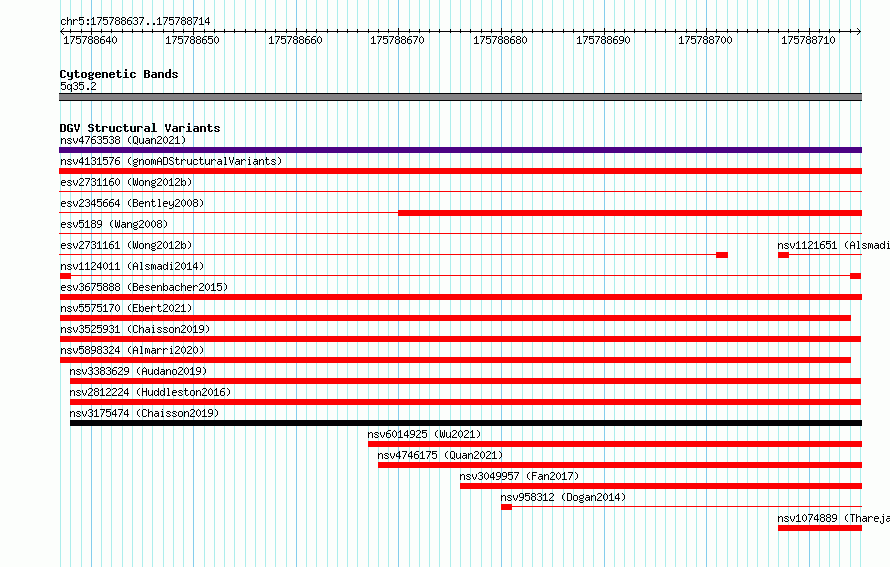Click ruler position 175788680
This screenshot has height=567, width=890.
pyautogui.click(x=500, y=40)
